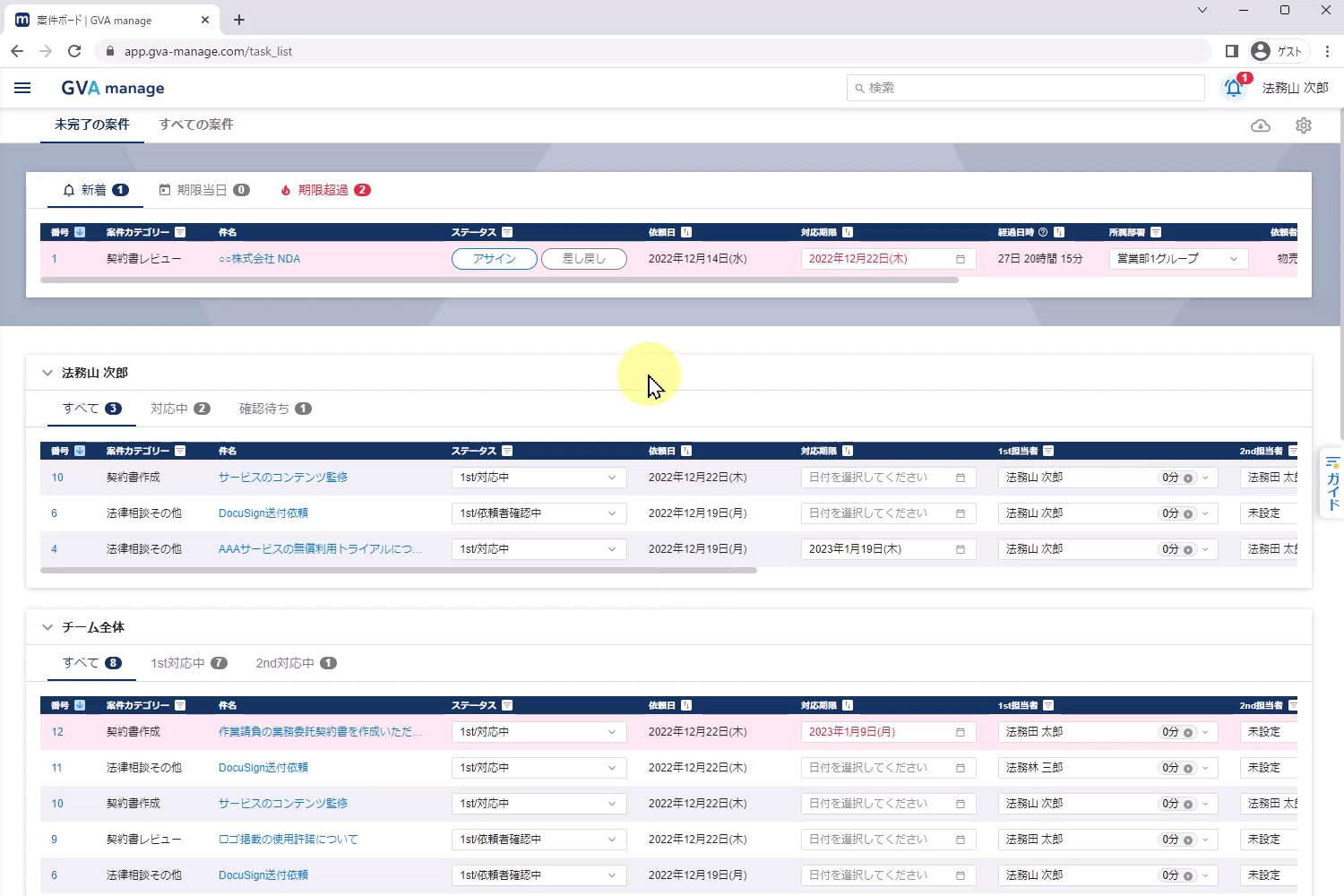Switch to 未完了の案件 tab
The height and width of the screenshot is (896, 1344).
pyautogui.click(x=92, y=125)
